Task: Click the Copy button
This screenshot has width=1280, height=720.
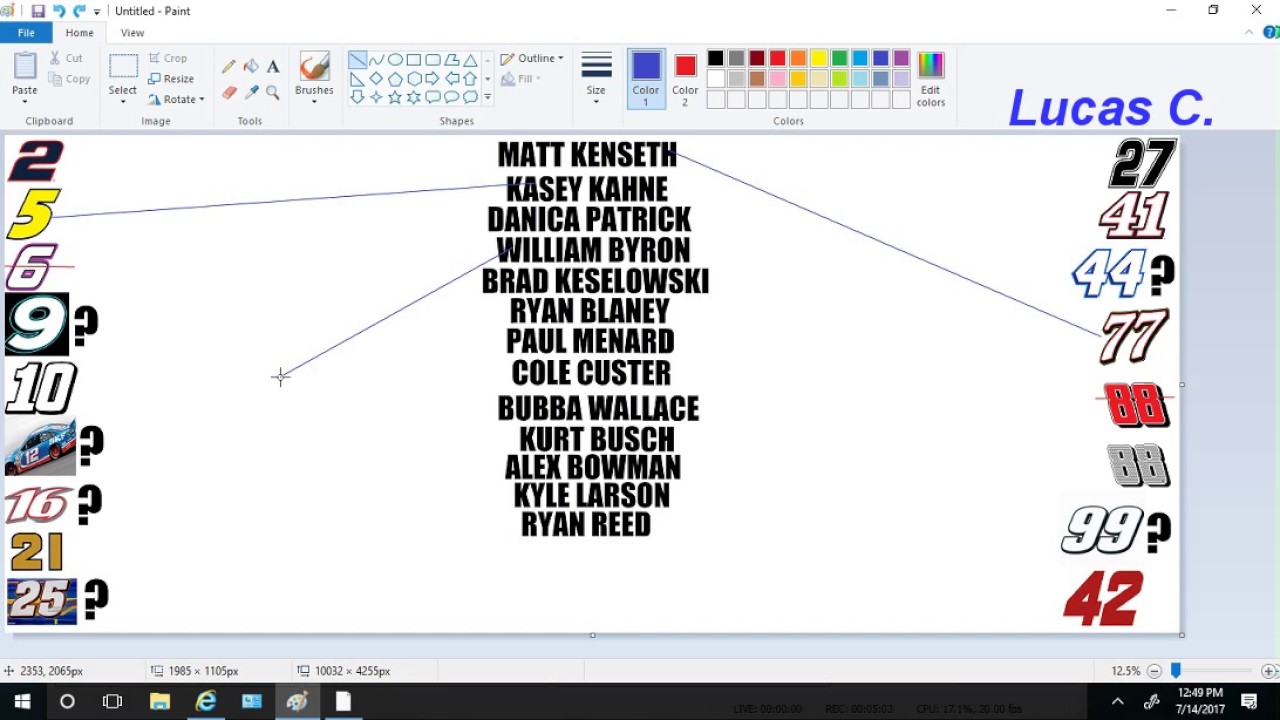Action: [x=69, y=79]
